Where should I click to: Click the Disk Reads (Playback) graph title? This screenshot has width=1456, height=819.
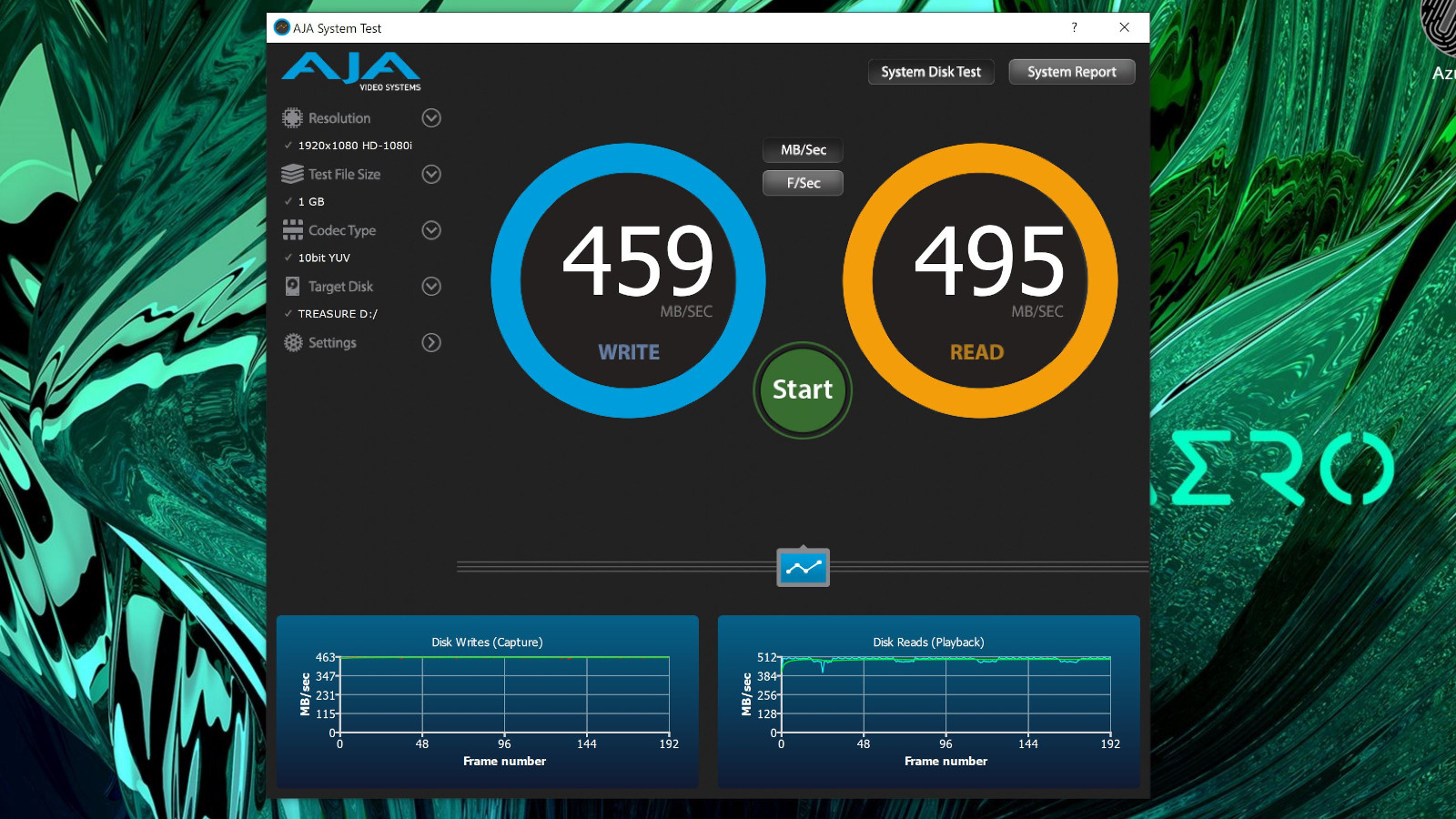[x=928, y=642]
